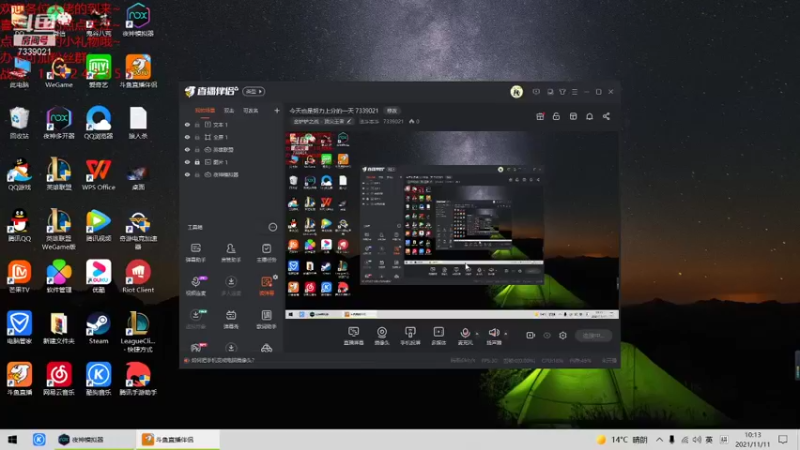Select the Steam desktop icon

[x=98, y=328]
